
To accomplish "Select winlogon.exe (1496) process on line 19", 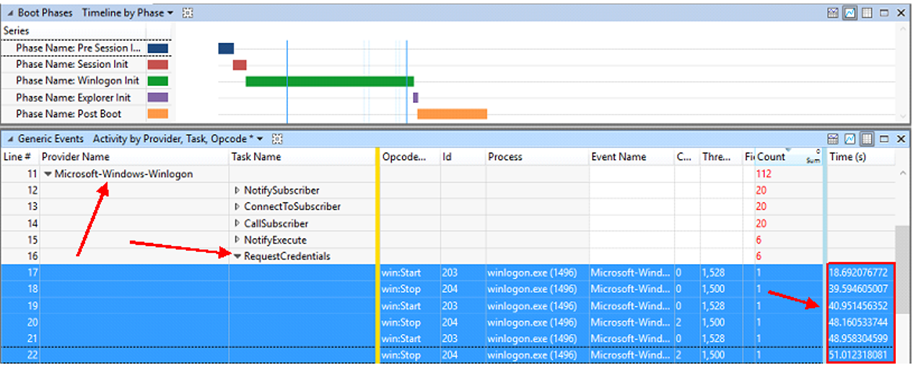I will pos(533,306).
